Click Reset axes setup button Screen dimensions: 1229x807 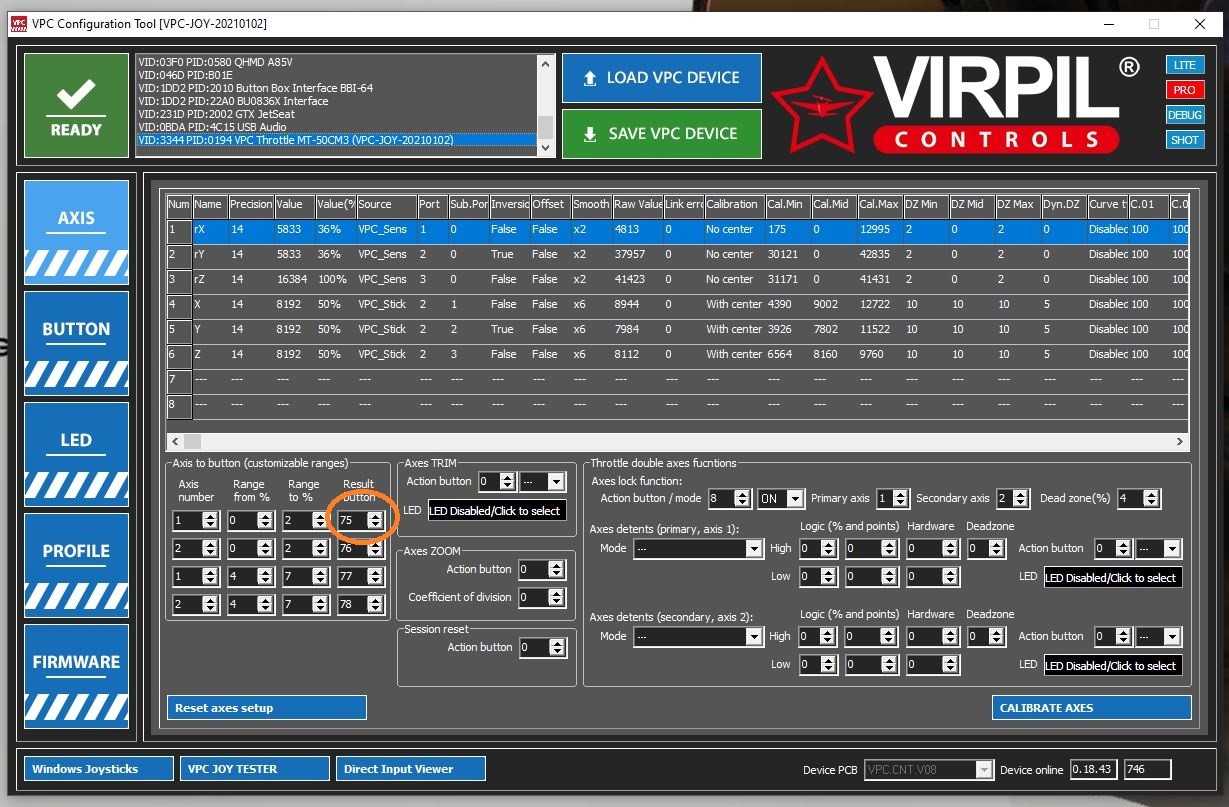267,708
